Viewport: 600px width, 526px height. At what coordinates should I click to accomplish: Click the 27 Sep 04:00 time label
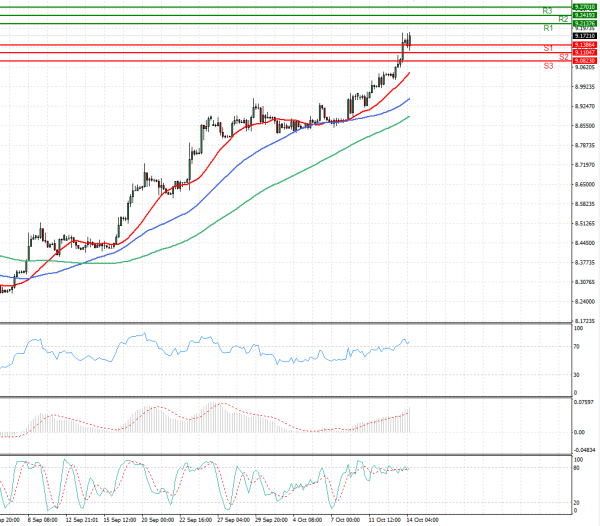coord(233,520)
